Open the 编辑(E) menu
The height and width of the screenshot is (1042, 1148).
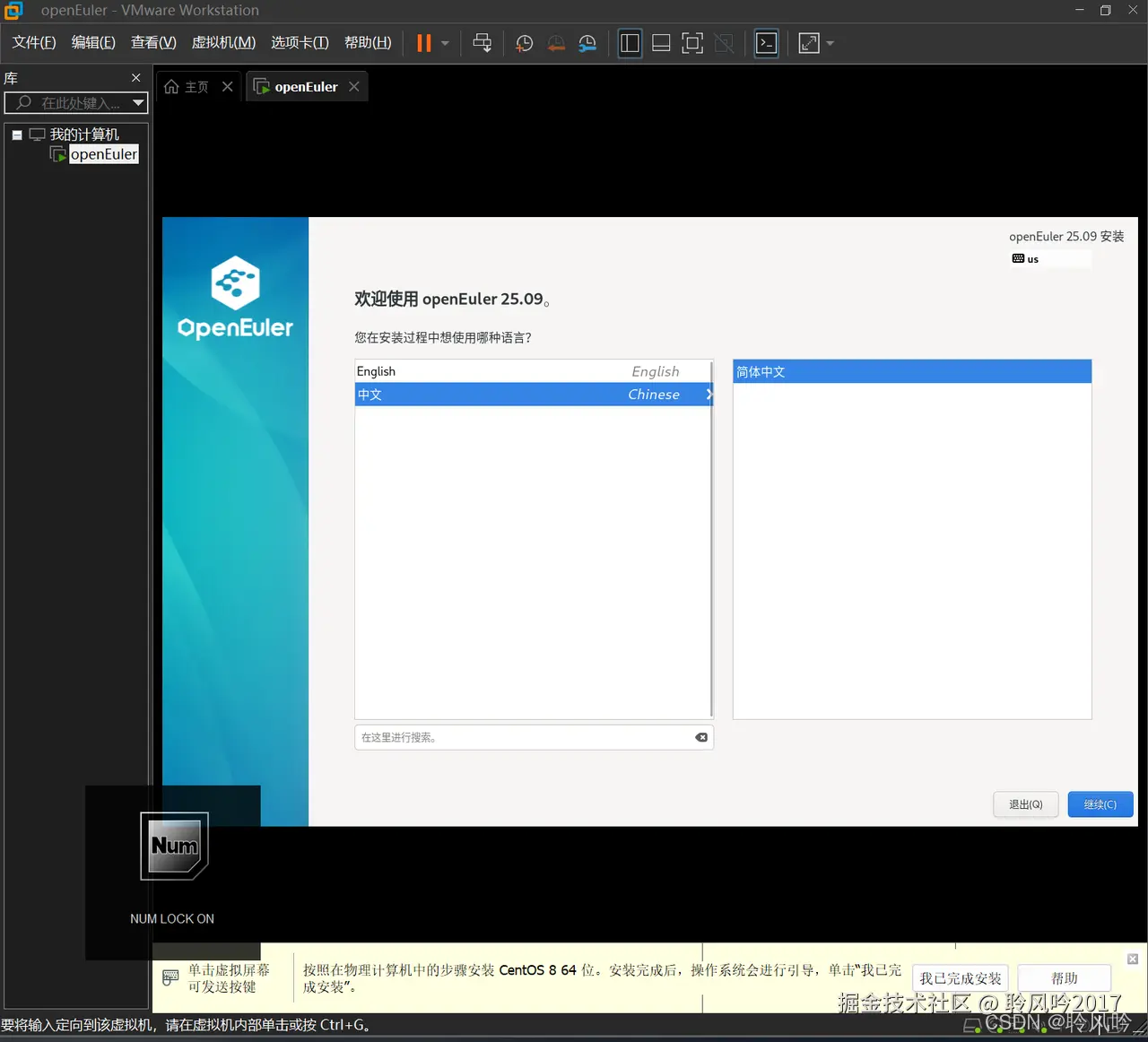93,42
